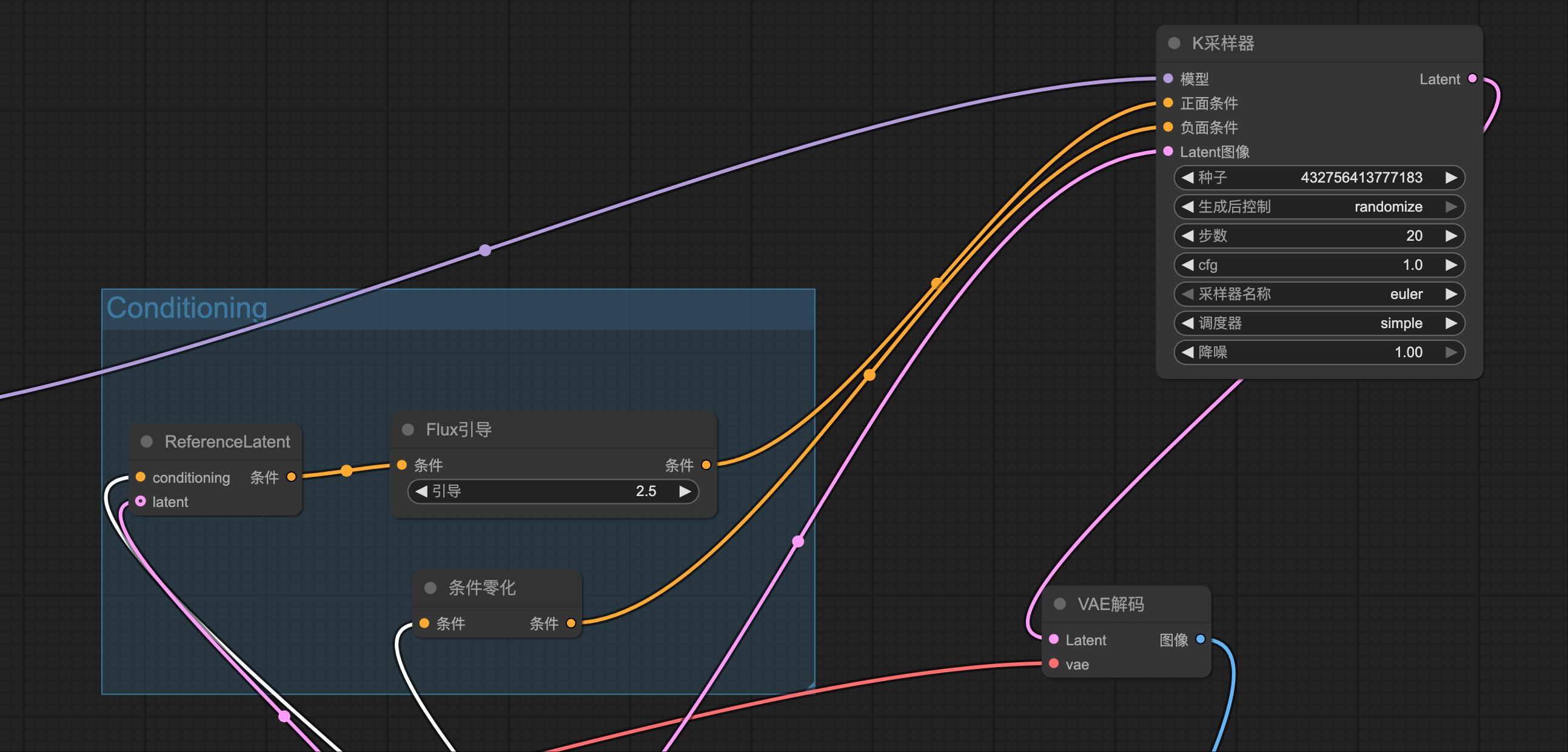This screenshot has height=752, width=1568.
Task: Click the latent input port on ReferenceLatent
Action: pos(141,501)
